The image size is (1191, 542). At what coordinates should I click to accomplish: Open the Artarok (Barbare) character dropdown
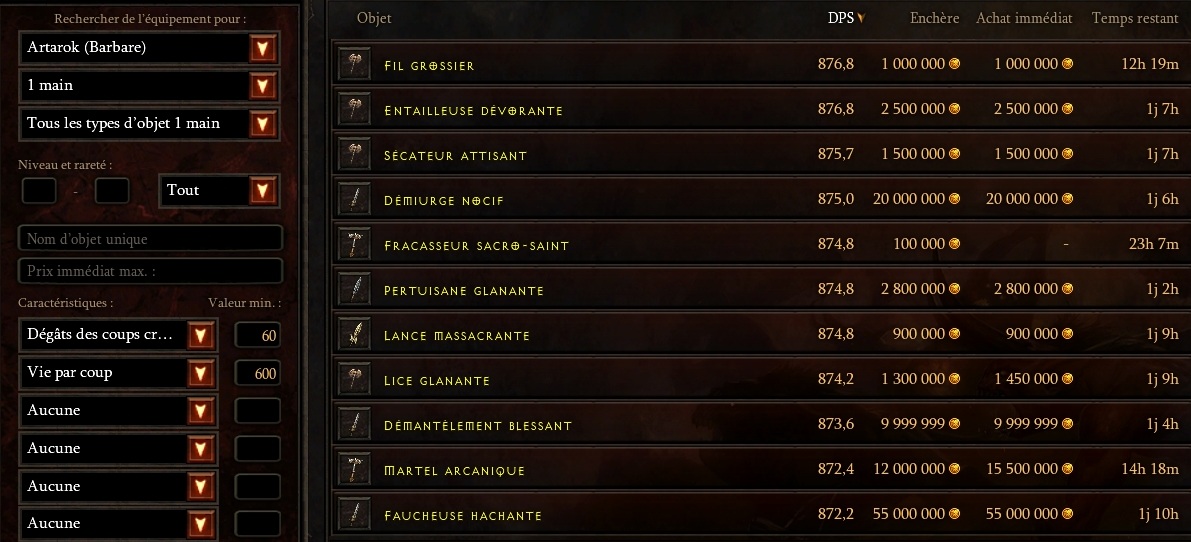150,48
